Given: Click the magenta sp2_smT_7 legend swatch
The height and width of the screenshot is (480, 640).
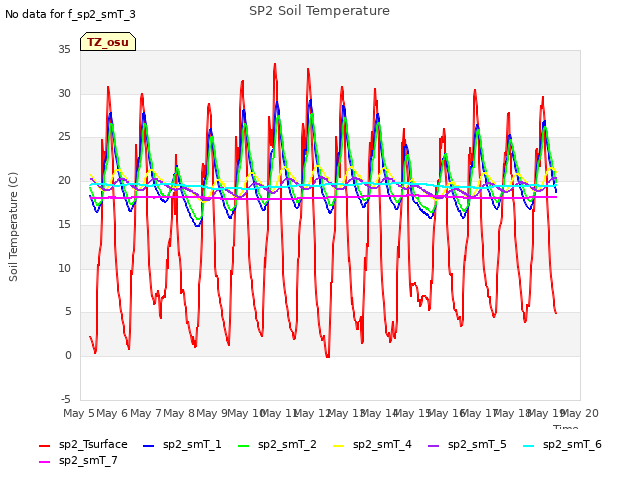Looking at the screenshot, I should (x=44, y=462).
